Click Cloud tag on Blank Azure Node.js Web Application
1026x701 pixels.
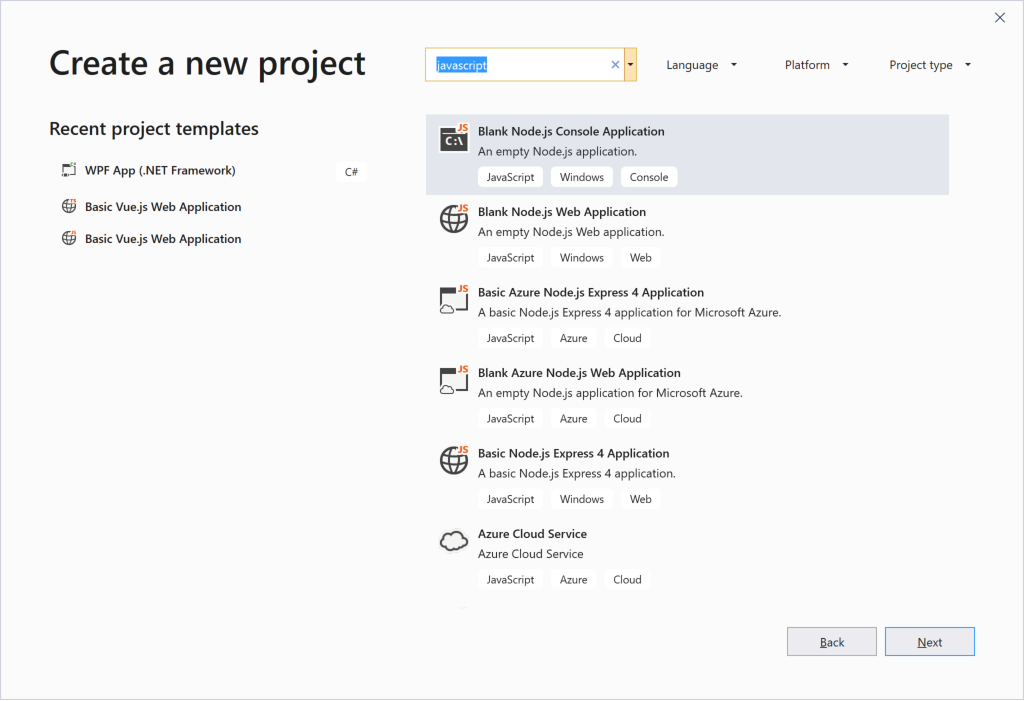(628, 419)
